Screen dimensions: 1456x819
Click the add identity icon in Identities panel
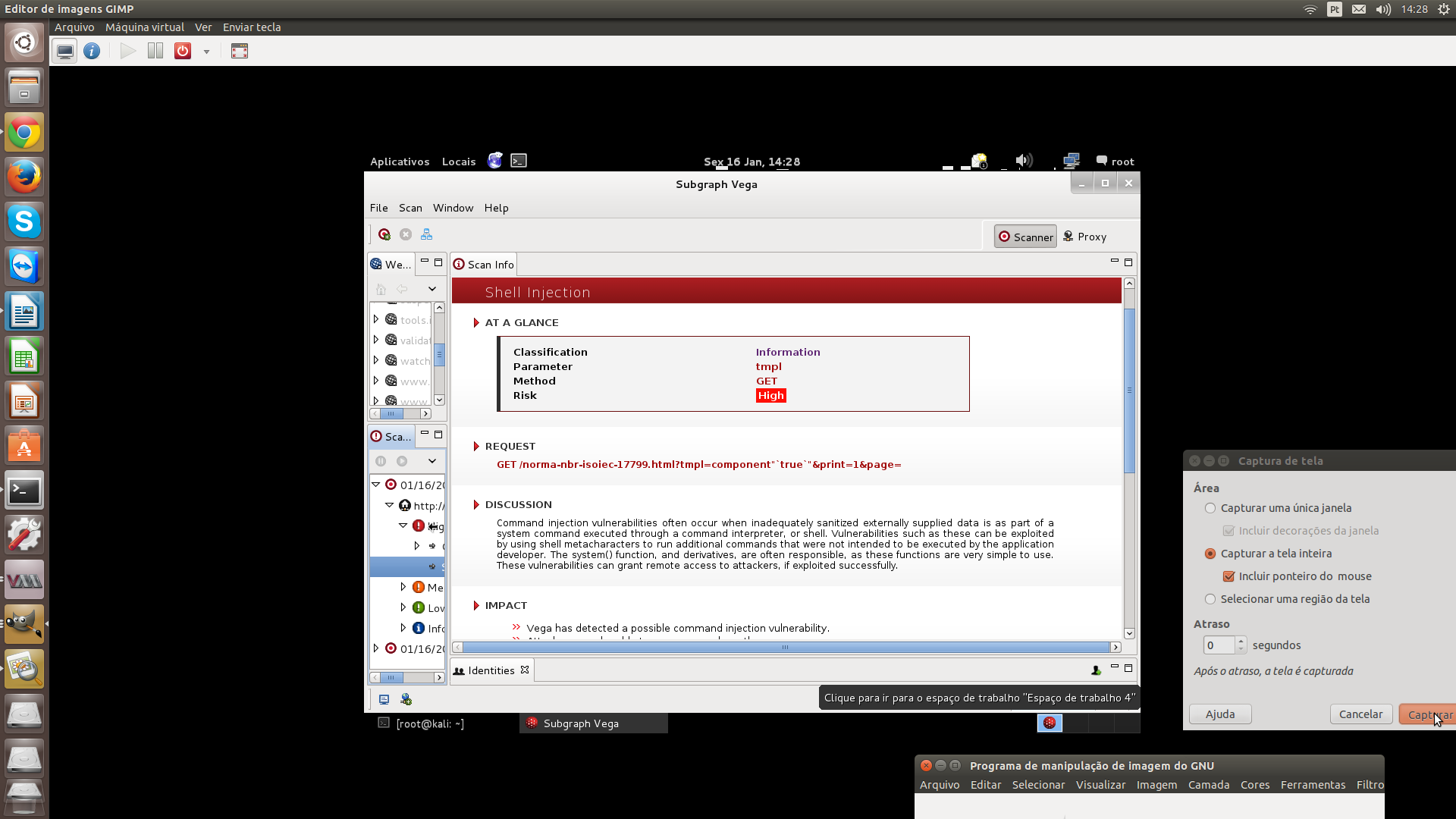tap(1096, 670)
